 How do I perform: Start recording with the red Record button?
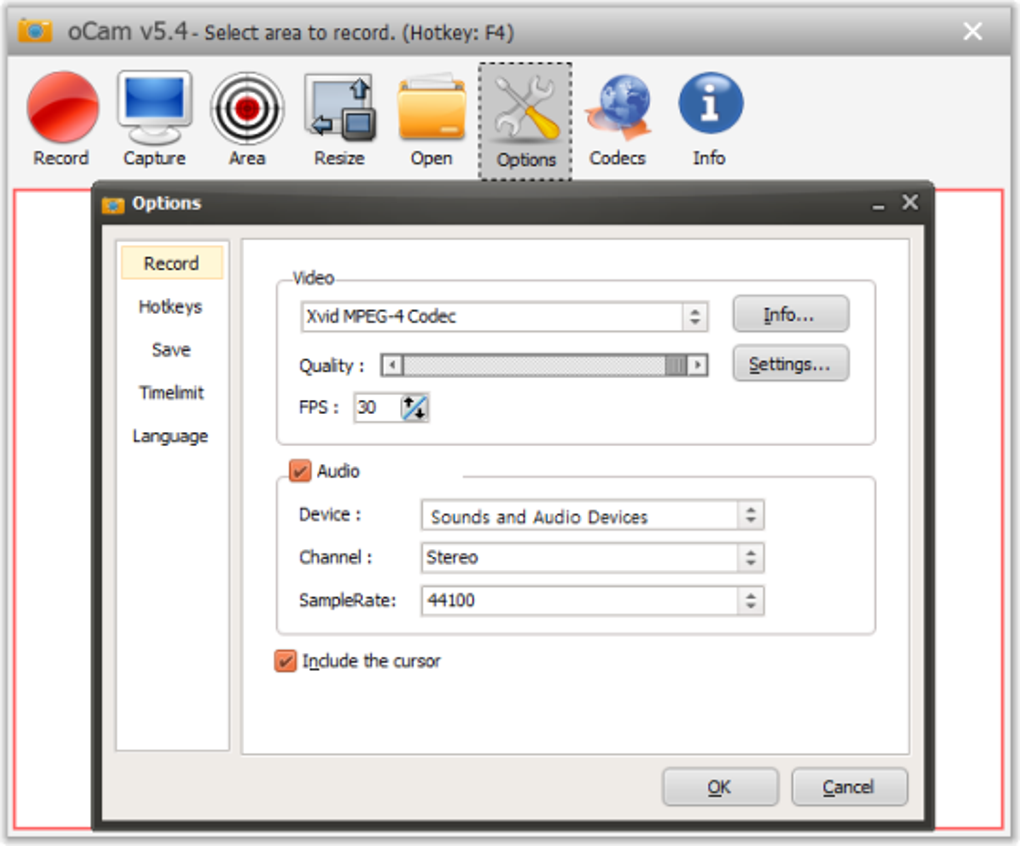62,107
